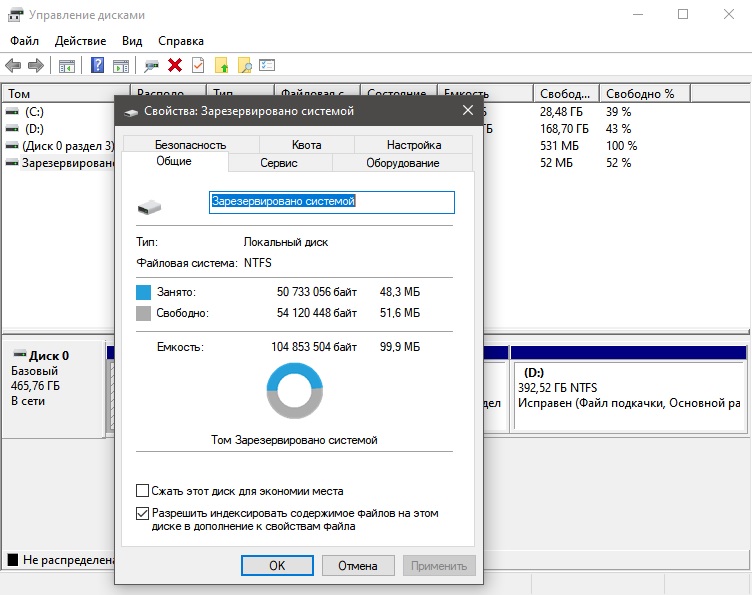Select the Общие tab

[x=174, y=161]
